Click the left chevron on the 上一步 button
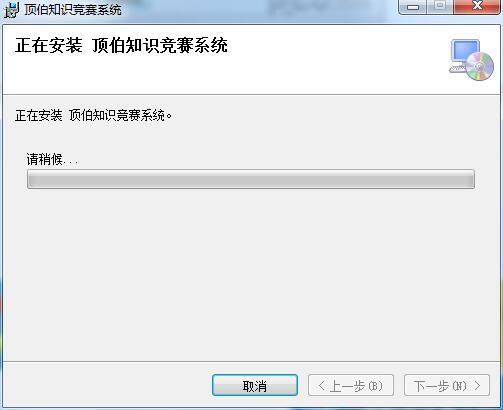 pos(321,386)
